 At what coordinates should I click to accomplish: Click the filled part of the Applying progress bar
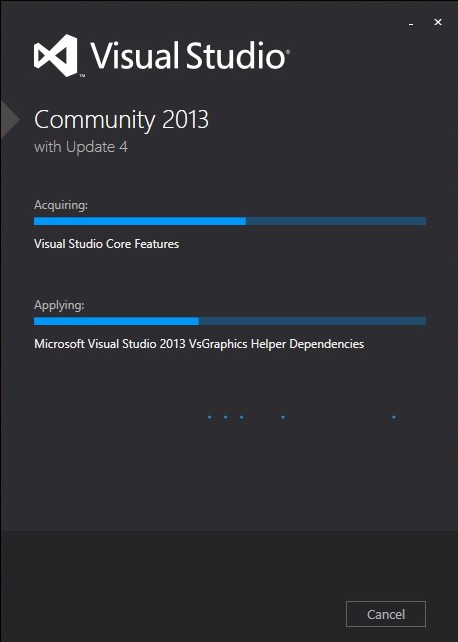[116, 321]
